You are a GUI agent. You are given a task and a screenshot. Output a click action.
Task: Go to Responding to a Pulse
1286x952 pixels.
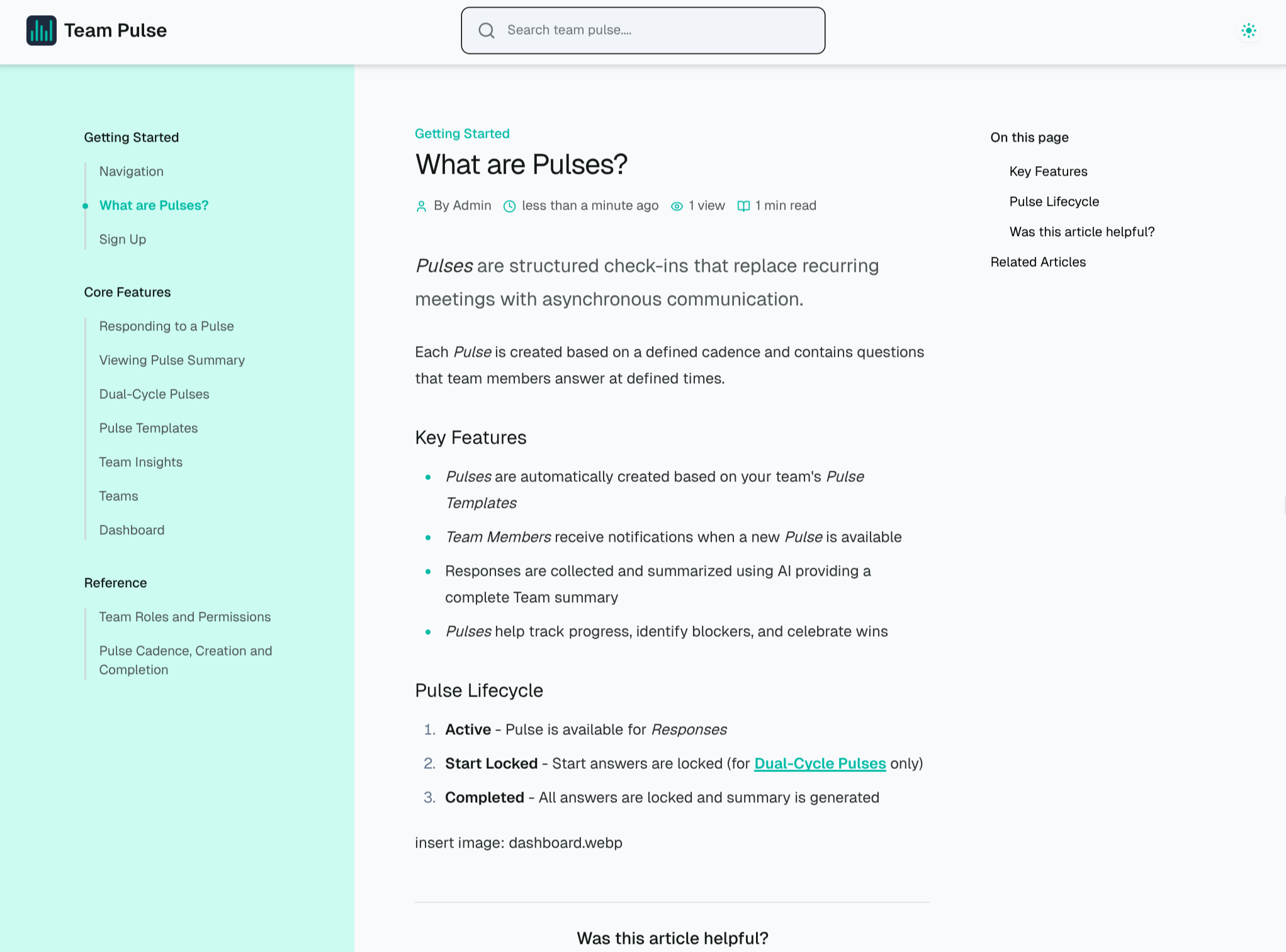pyautogui.click(x=166, y=326)
